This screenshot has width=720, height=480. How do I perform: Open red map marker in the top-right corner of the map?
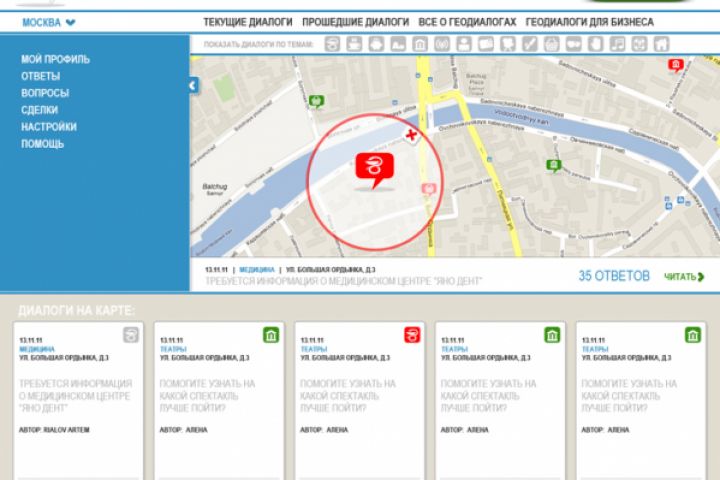click(675, 65)
